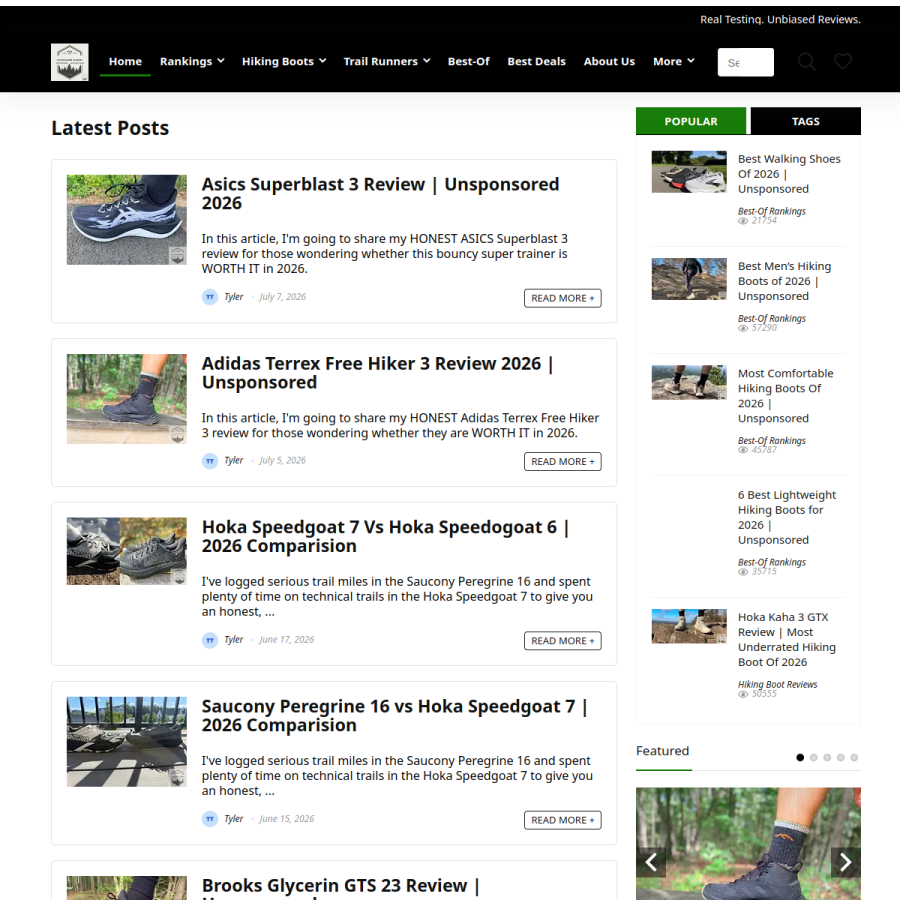Switch to the Tags tab

pos(806,121)
